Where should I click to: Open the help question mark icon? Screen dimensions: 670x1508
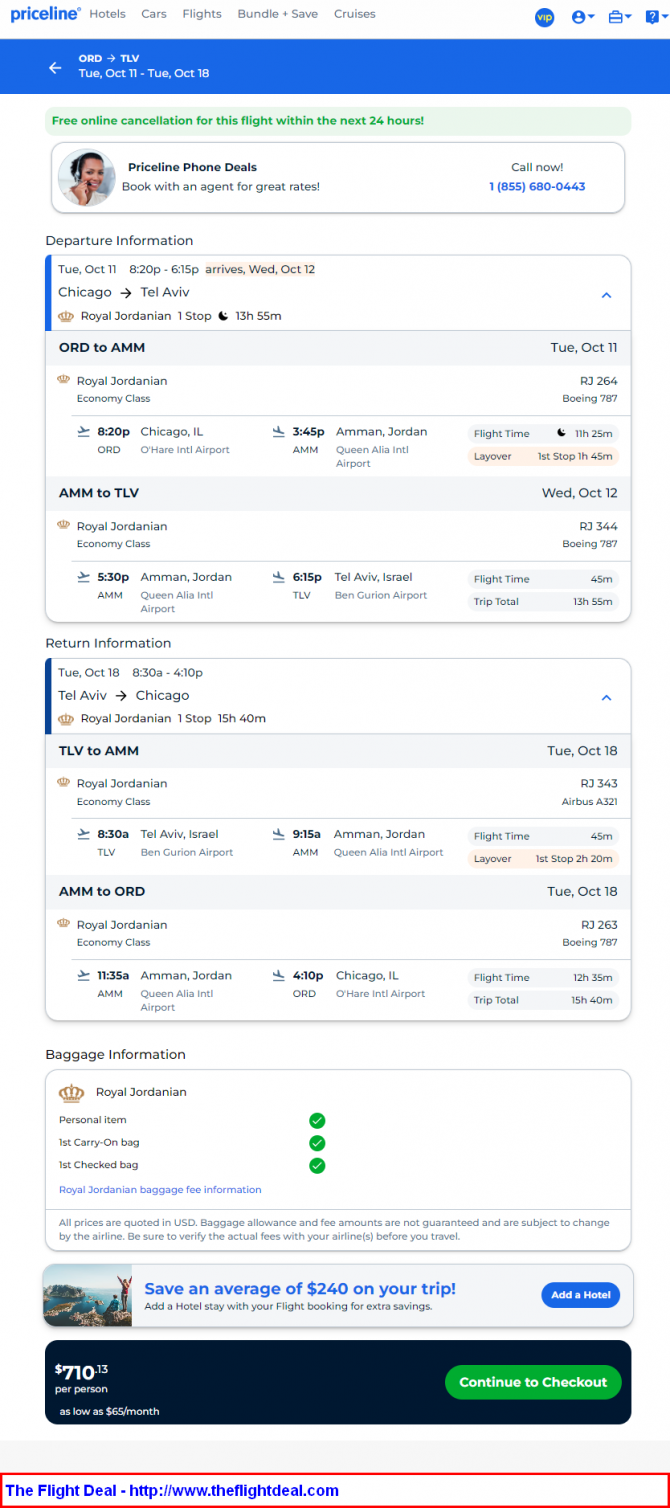[x=652, y=17]
